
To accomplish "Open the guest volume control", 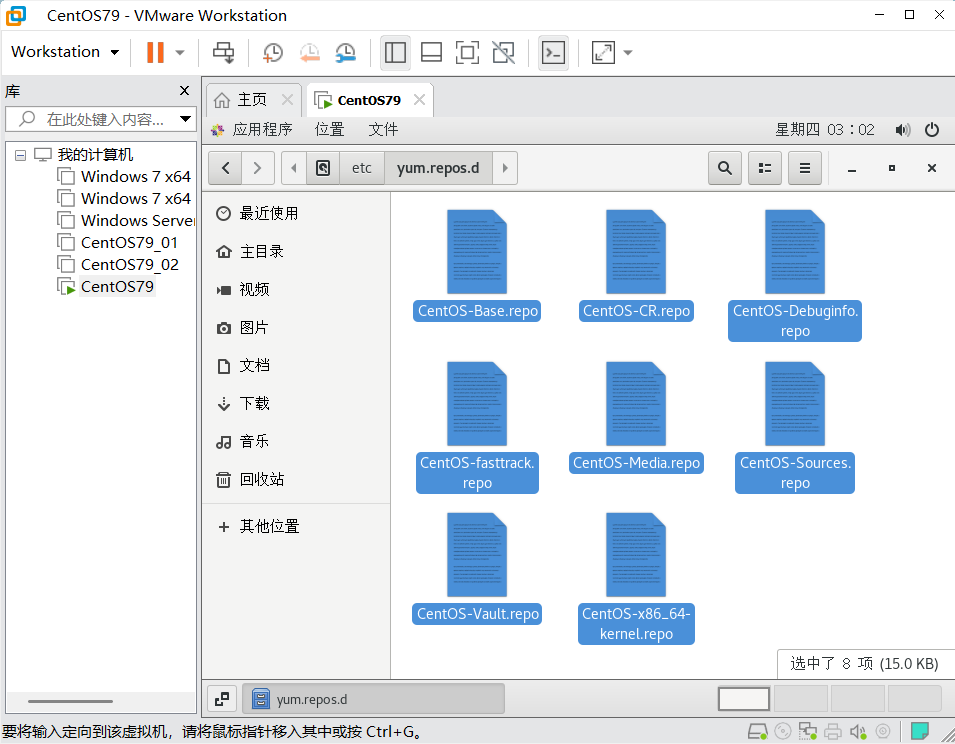I will tap(903, 130).
